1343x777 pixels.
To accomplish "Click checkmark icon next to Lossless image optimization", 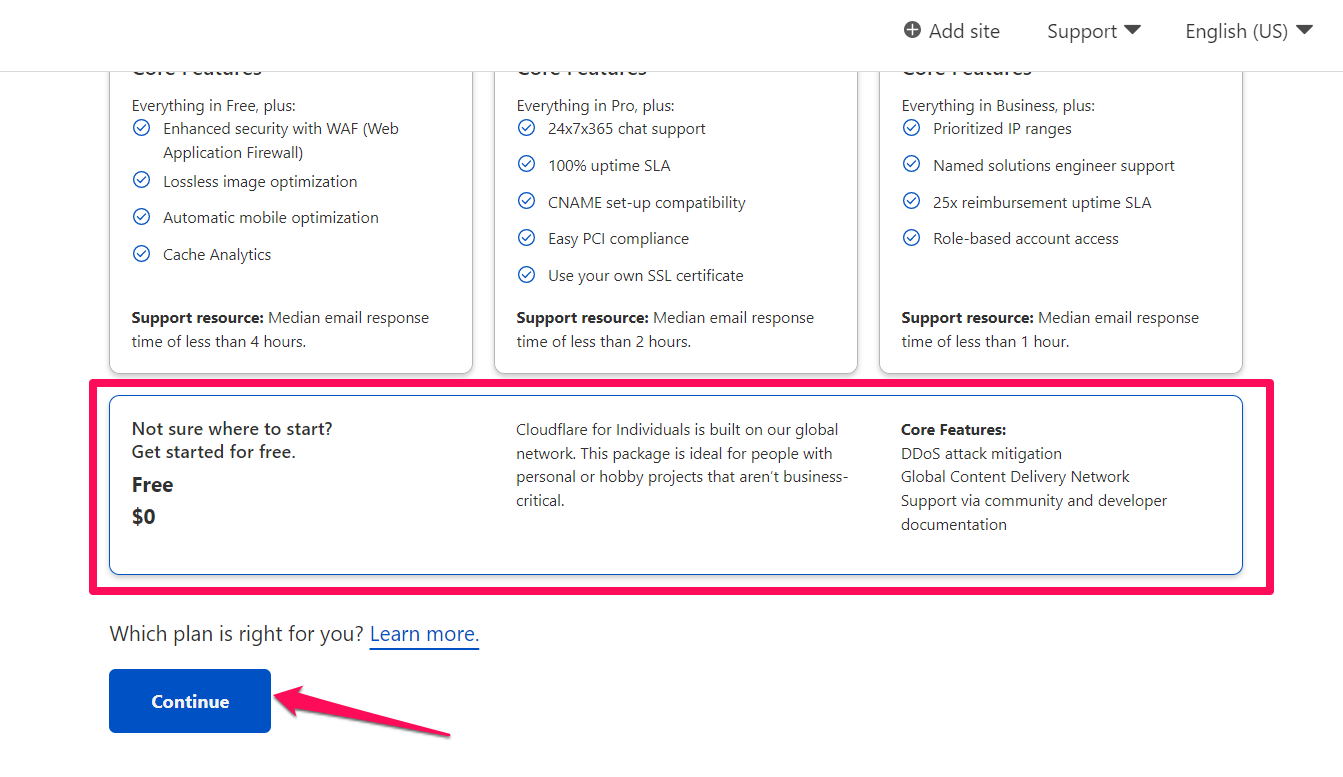I will pyautogui.click(x=142, y=180).
